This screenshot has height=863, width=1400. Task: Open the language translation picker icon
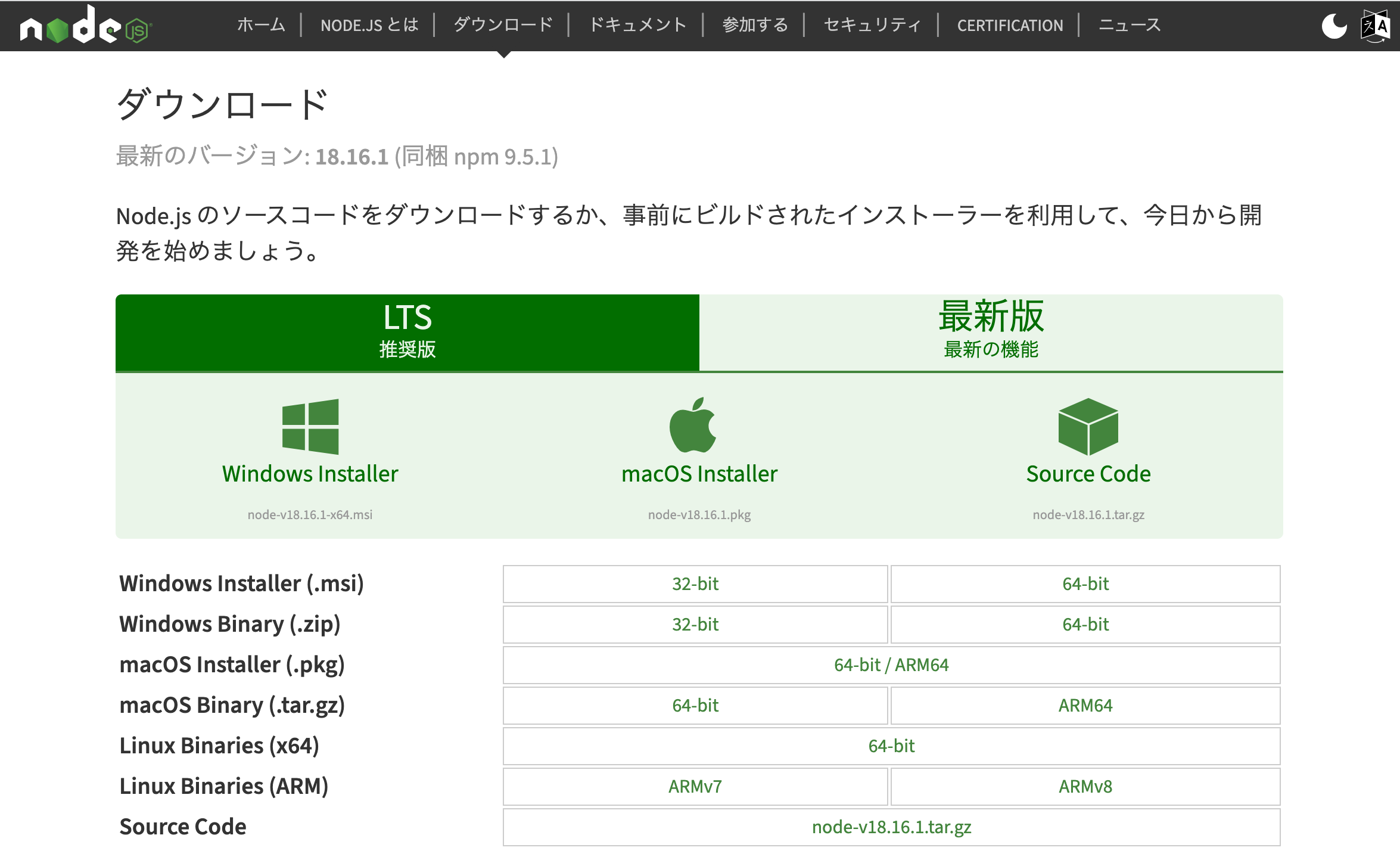coord(1376,26)
